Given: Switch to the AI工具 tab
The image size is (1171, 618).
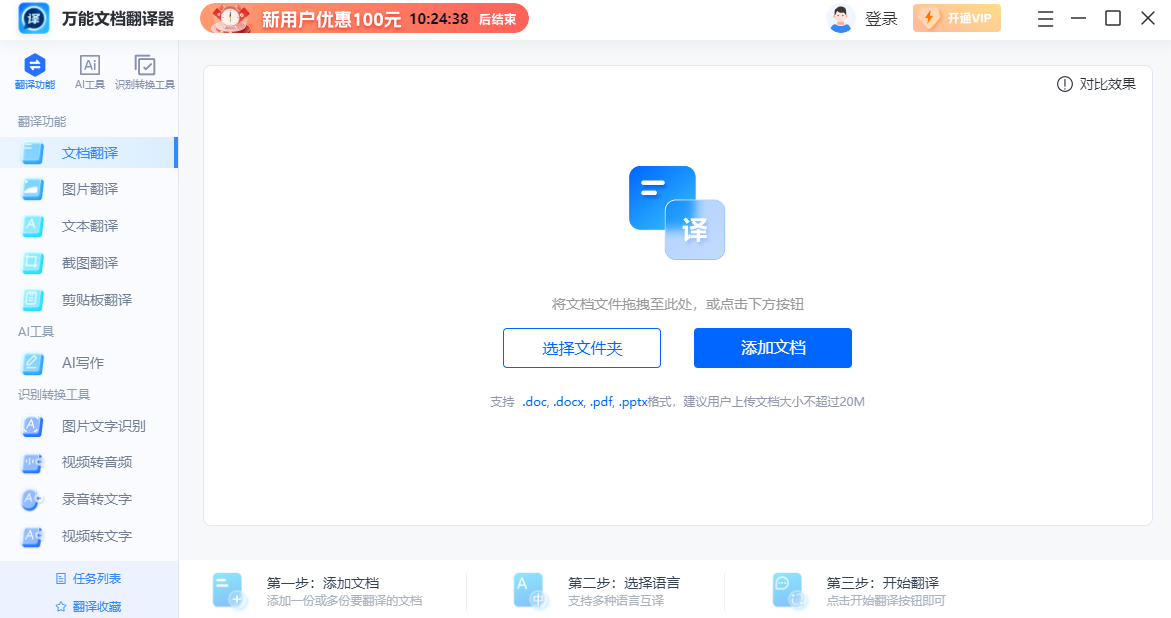Looking at the screenshot, I should pos(88,72).
